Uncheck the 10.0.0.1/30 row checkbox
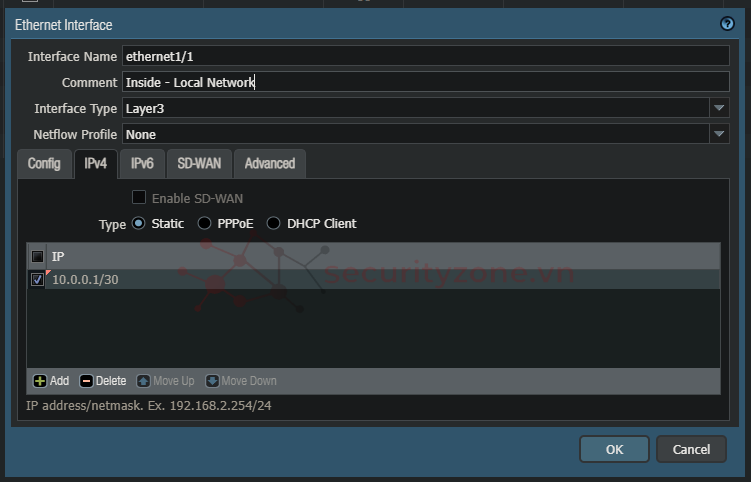 coord(38,280)
